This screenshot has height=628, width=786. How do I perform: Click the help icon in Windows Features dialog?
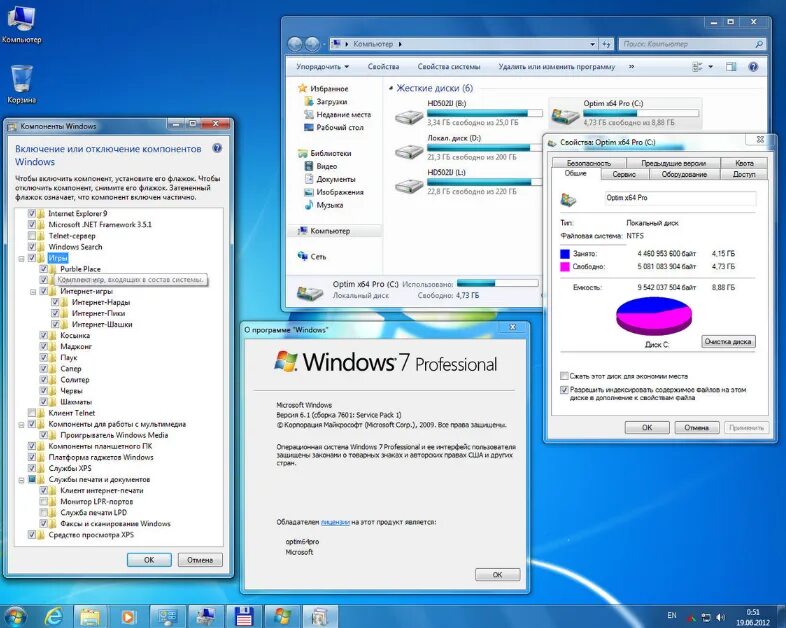[x=217, y=148]
